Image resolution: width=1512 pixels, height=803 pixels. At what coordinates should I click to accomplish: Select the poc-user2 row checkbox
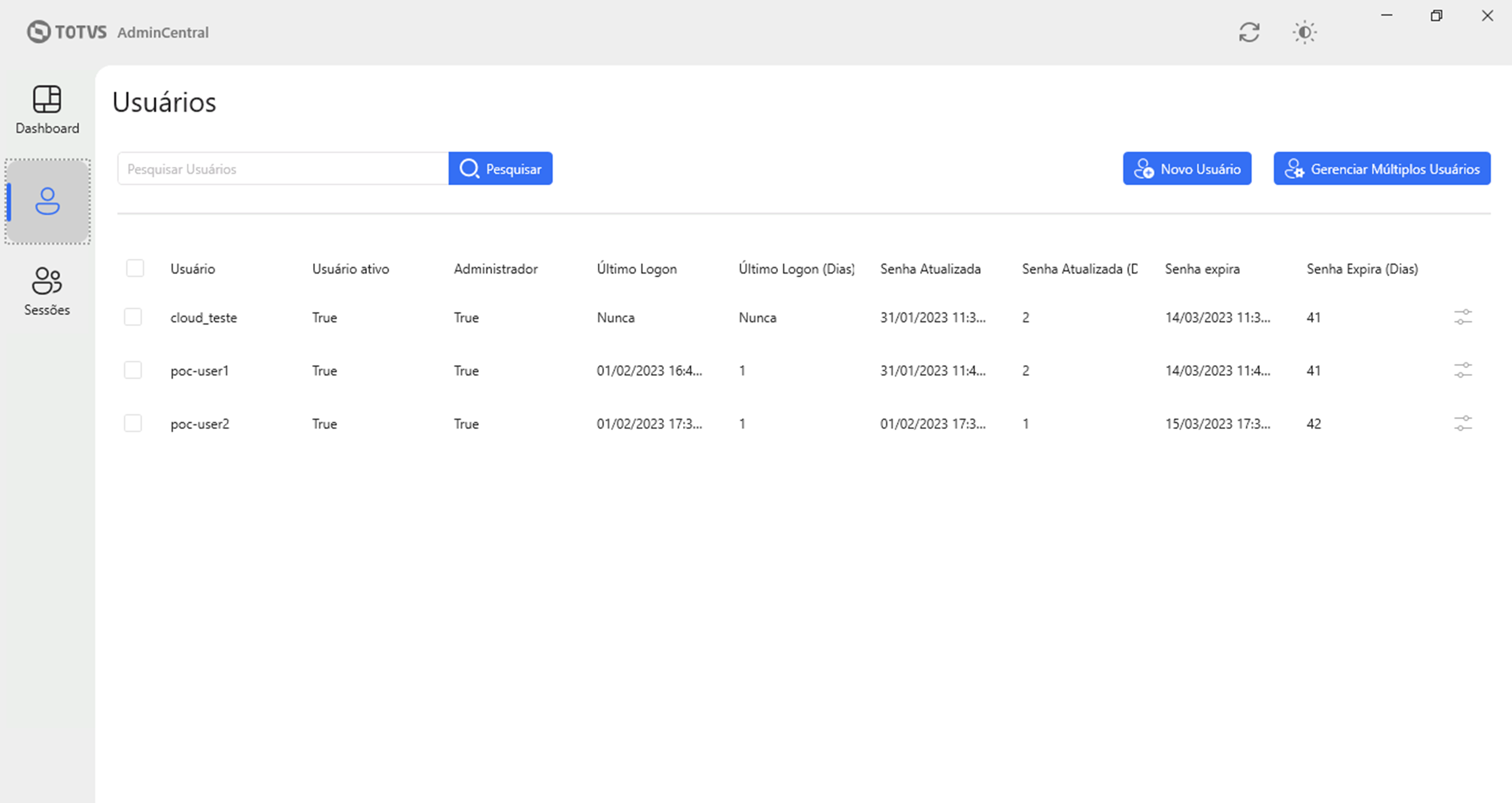(x=133, y=423)
